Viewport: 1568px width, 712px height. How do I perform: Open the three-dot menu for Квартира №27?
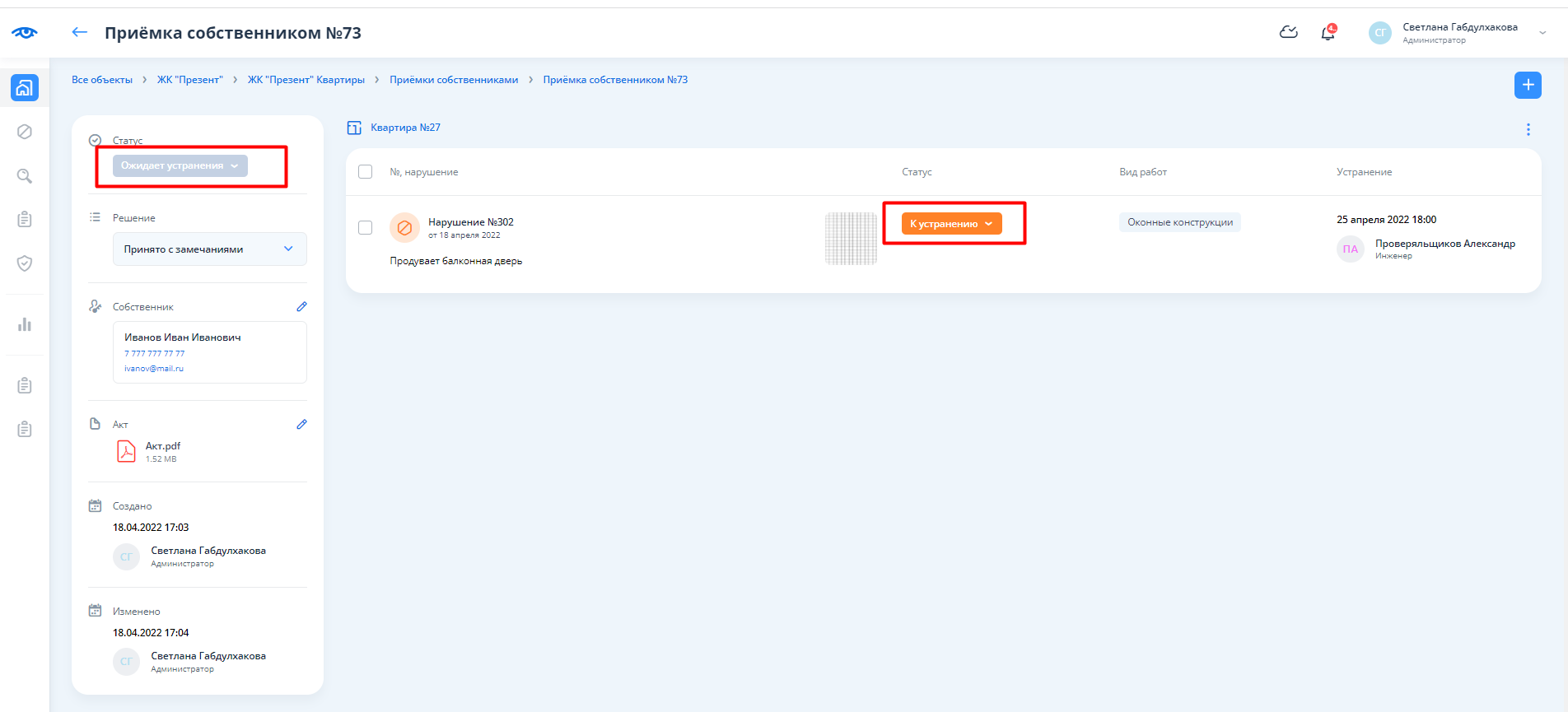(x=1528, y=129)
